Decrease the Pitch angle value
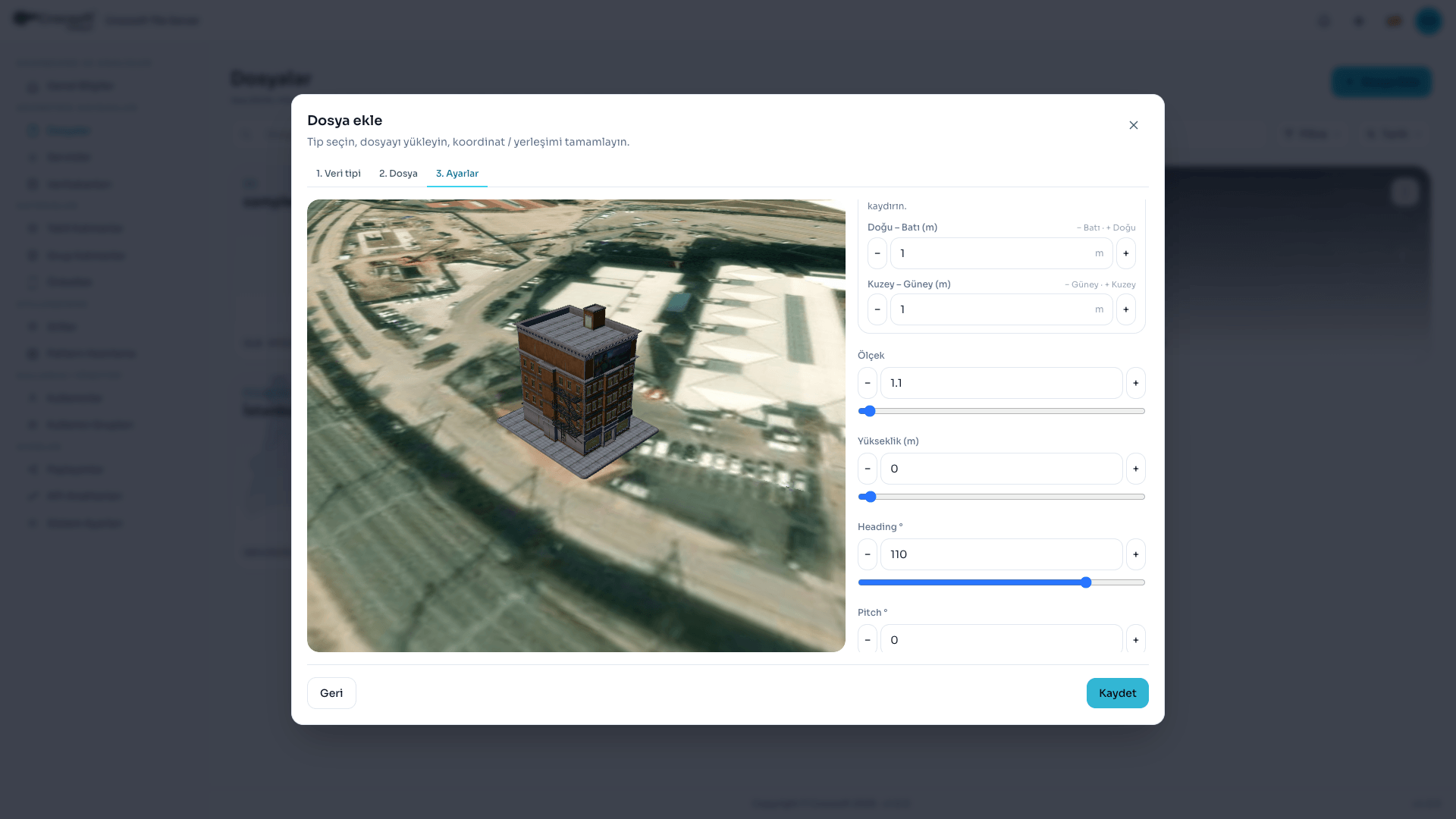 868,639
